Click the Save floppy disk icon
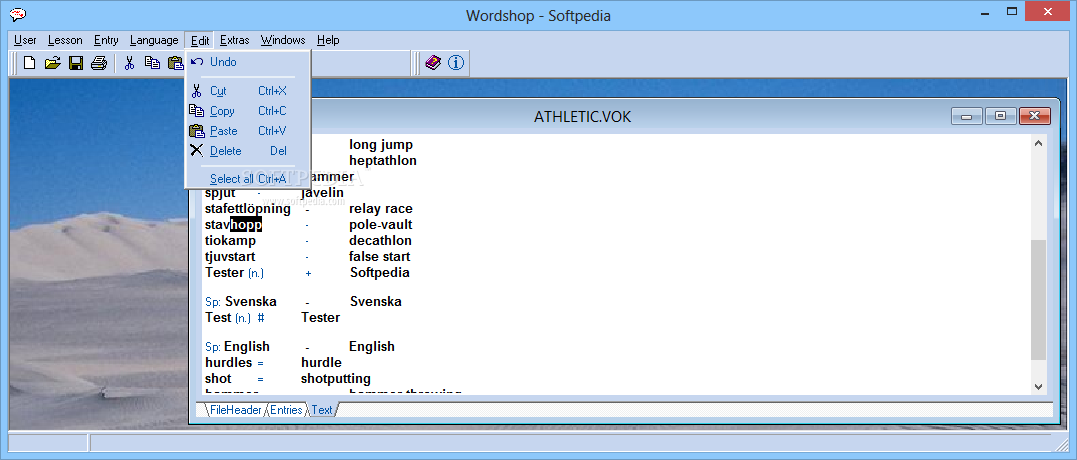1077x460 pixels. [76, 63]
